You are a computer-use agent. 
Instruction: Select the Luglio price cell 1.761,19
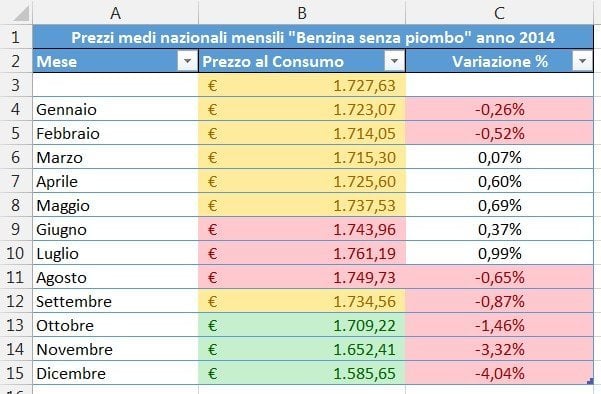point(302,253)
